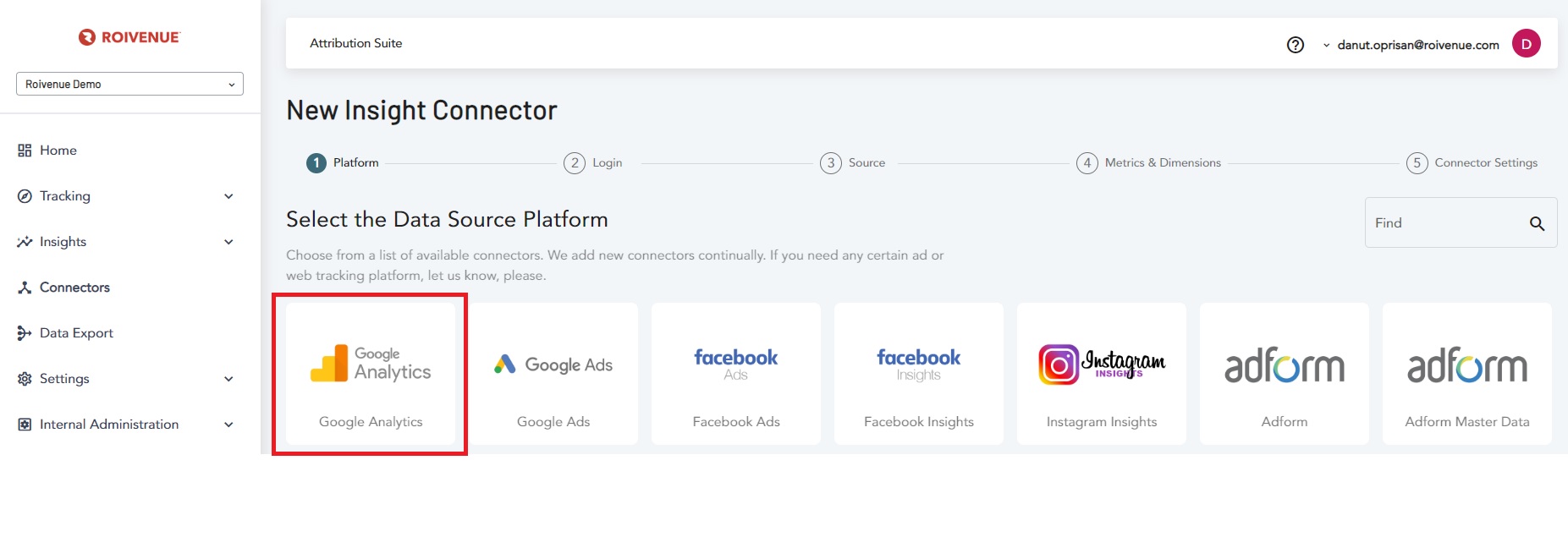
Task: Click the Insights chart icon
Action: [x=25, y=242]
